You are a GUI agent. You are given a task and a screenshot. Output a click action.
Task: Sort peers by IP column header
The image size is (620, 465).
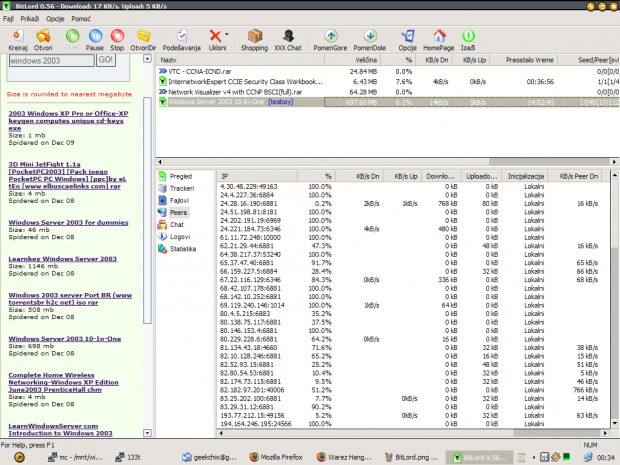click(x=257, y=176)
